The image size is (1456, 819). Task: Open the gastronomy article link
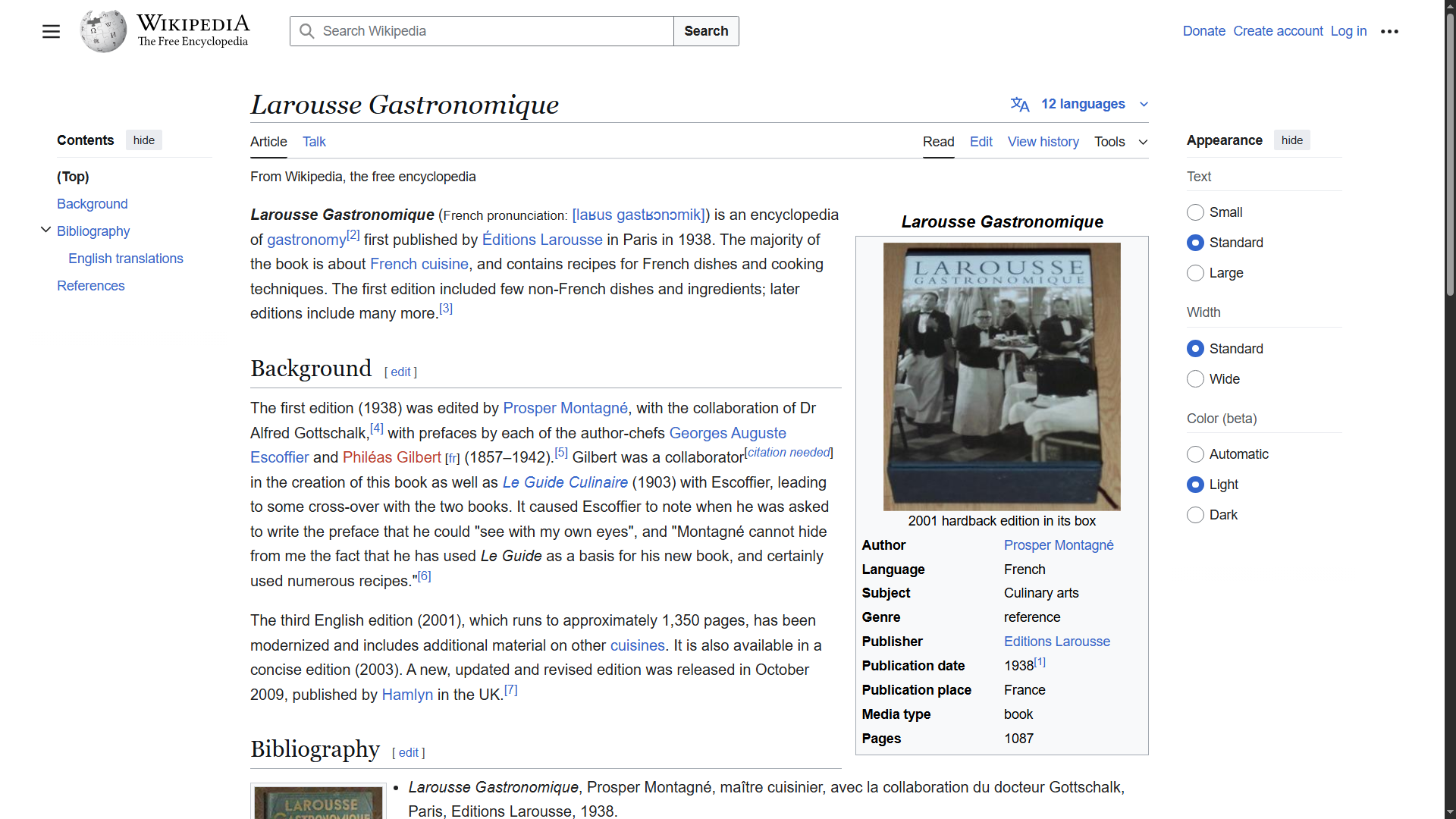click(x=306, y=240)
